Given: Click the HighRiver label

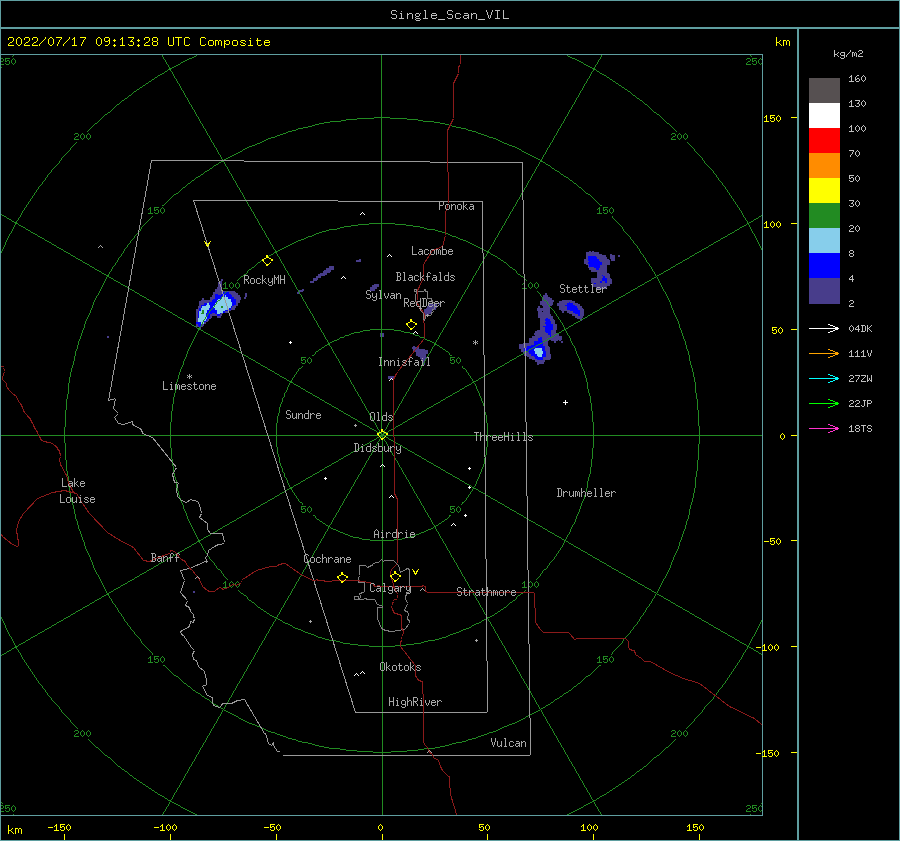Looking at the screenshot, I should click(415, 702).
